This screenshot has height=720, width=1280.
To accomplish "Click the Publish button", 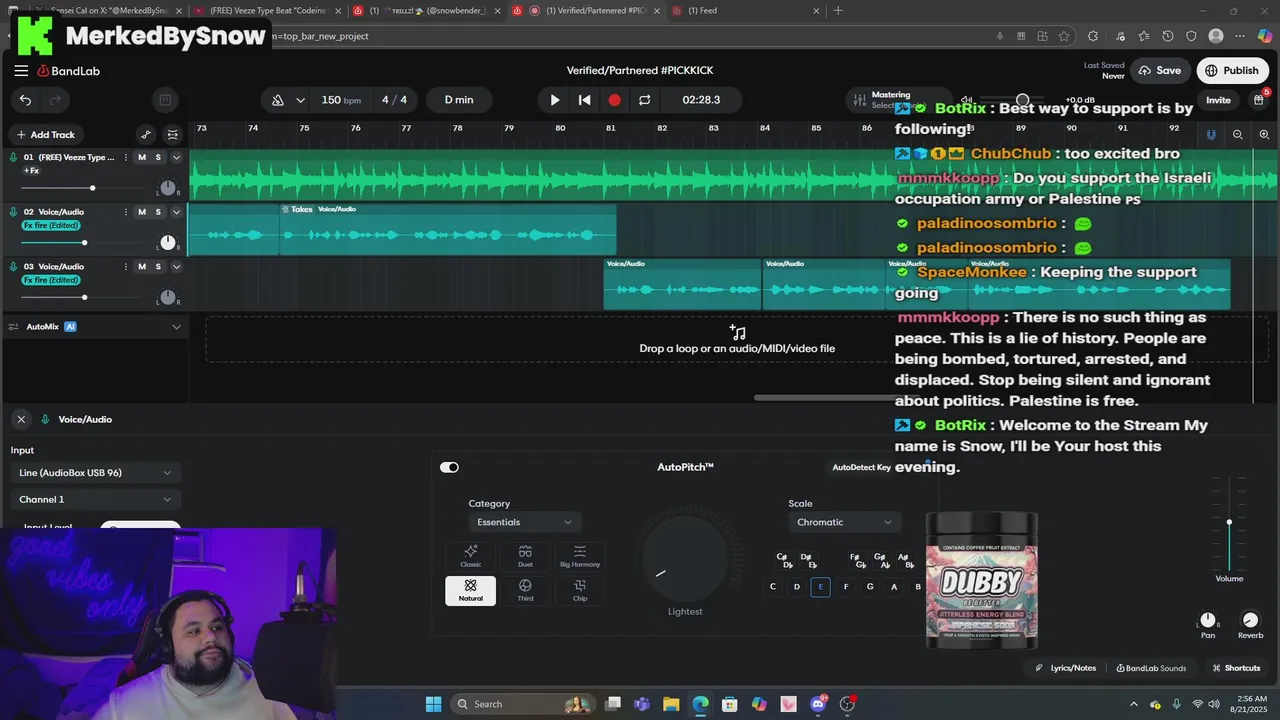I will click(x=1232, y=71).
